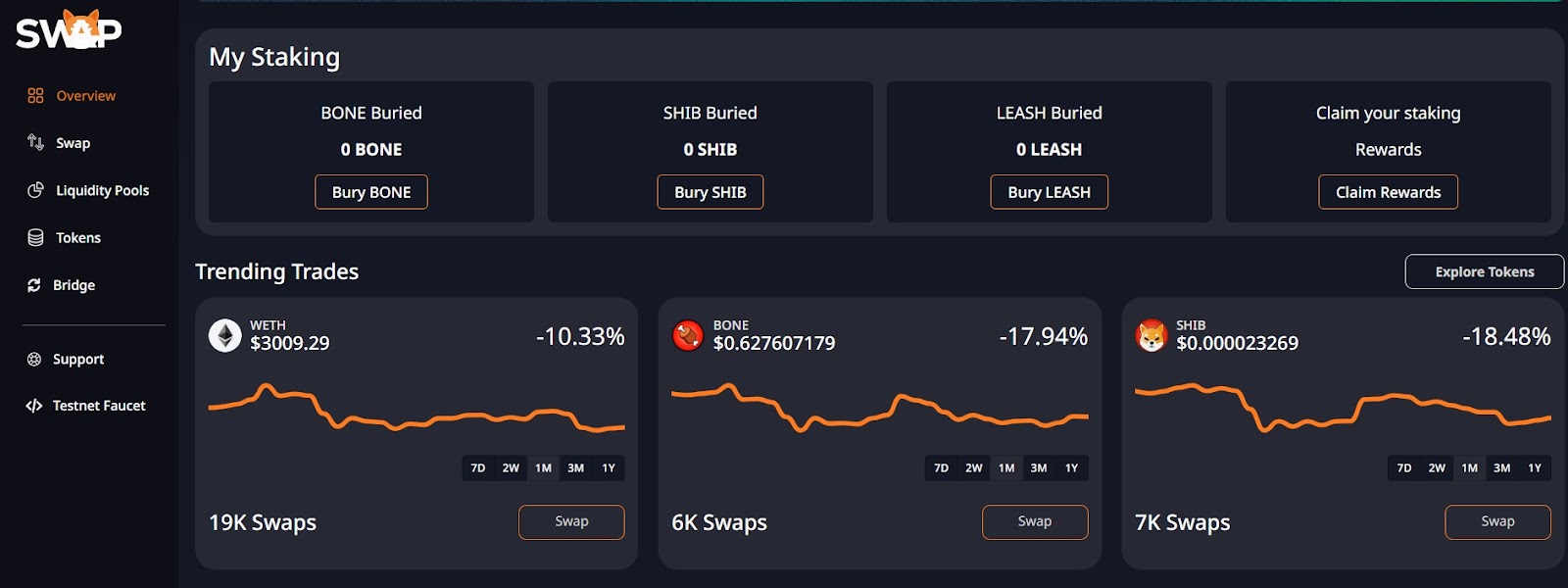Click the Bridge refresh icon
This screenshot has width=1568, height=588.
pos(34,285)
